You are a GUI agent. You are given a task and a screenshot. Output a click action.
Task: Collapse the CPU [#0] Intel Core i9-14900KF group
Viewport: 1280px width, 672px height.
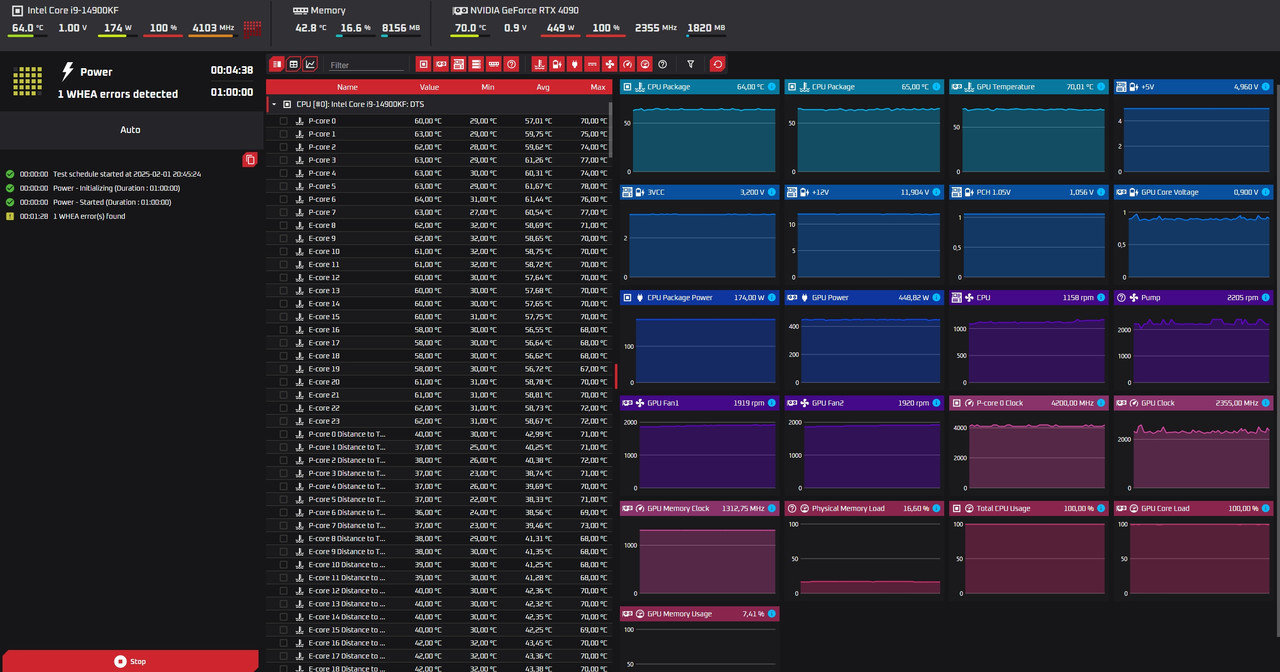coord(274,104)
